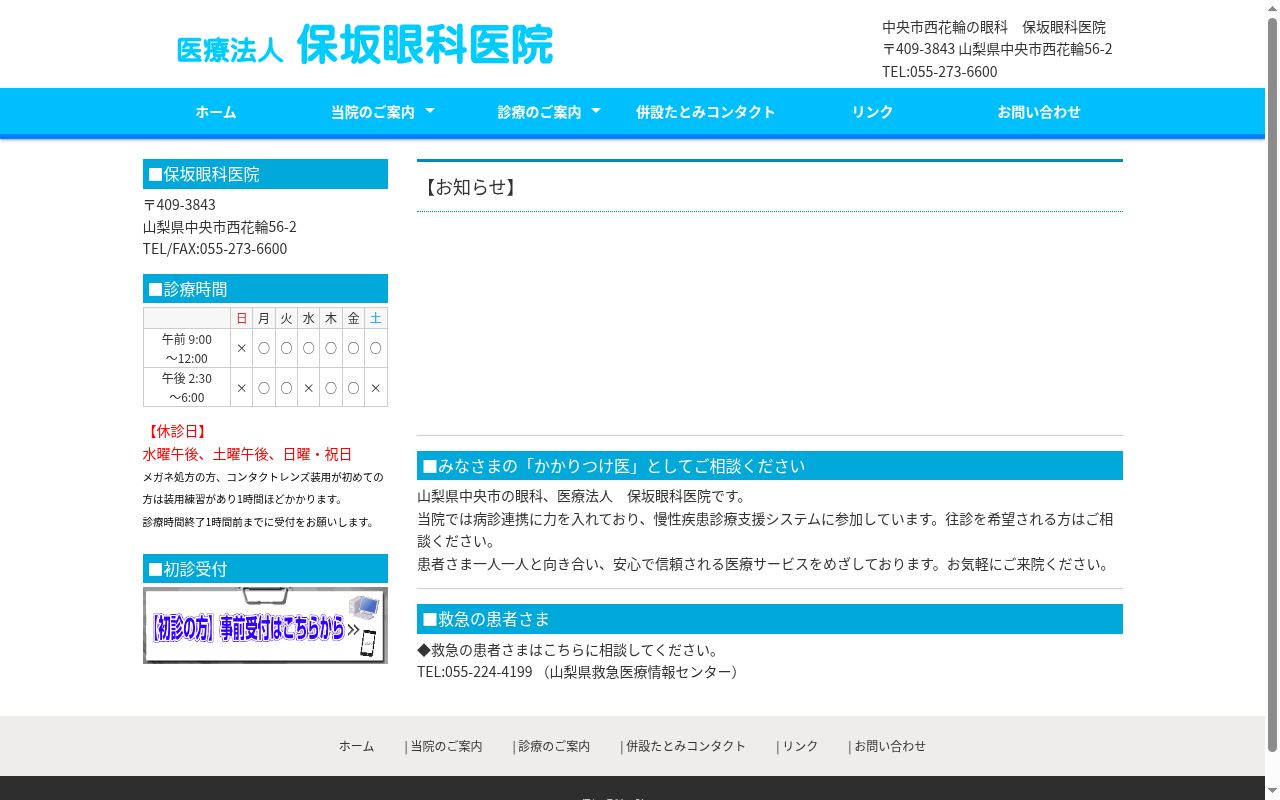Image resolution: width=1280 pixels, height=800 pixels.
Task: Click the red 日 column header
Action: [x=241, y=318]
